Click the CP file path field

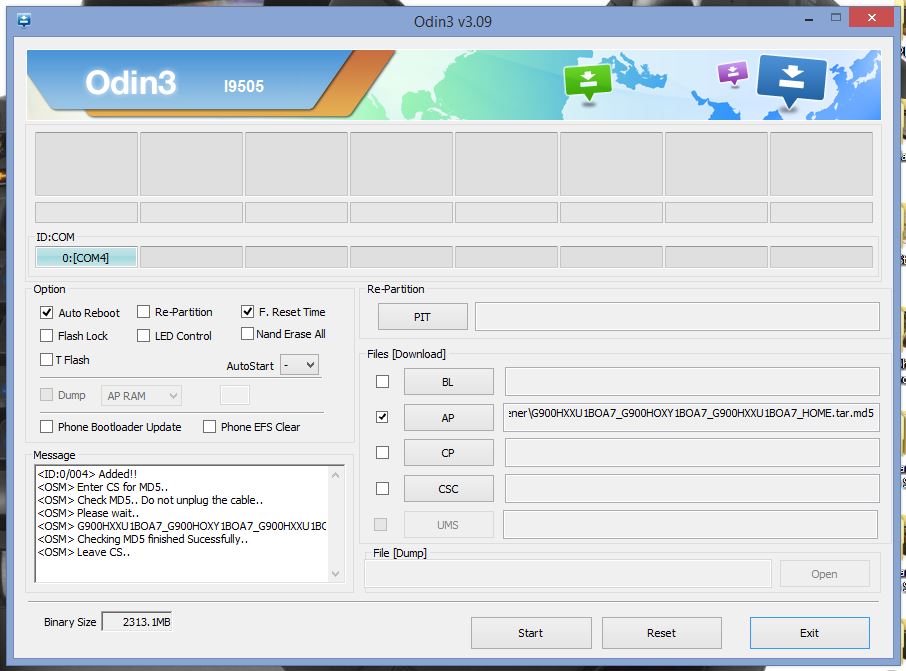(x=692, y=453)
